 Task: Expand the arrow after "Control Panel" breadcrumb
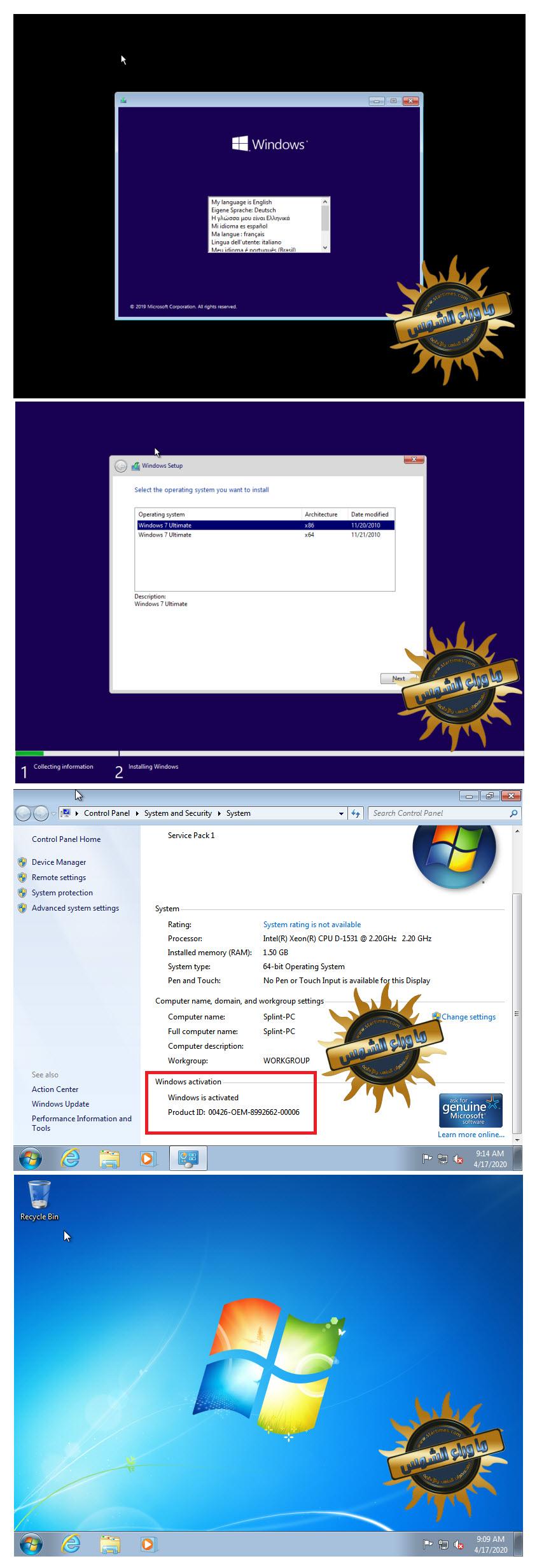(137, 813)
